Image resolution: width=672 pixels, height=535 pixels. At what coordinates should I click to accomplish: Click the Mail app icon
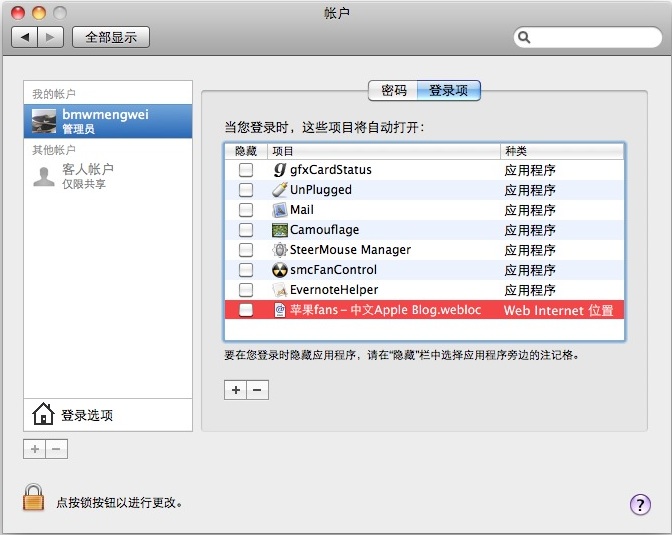click(280, 210)
